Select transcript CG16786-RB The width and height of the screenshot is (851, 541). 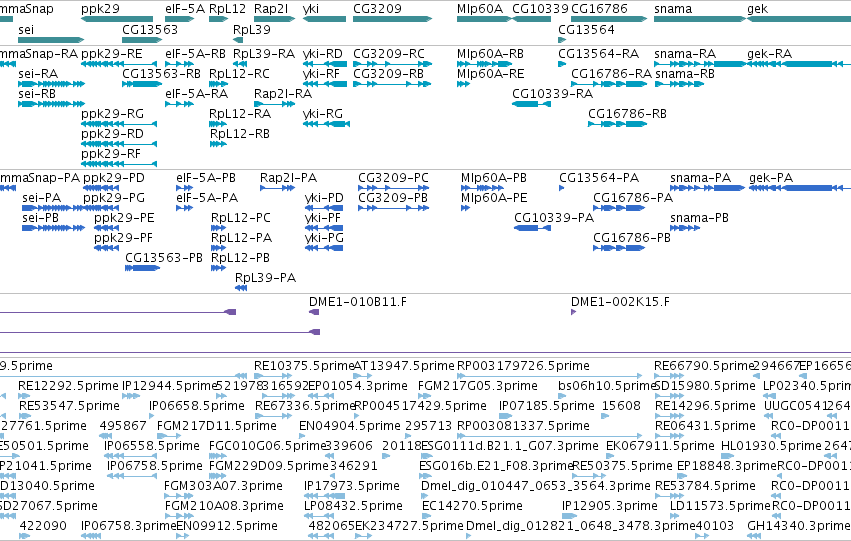tap(627, 114)
